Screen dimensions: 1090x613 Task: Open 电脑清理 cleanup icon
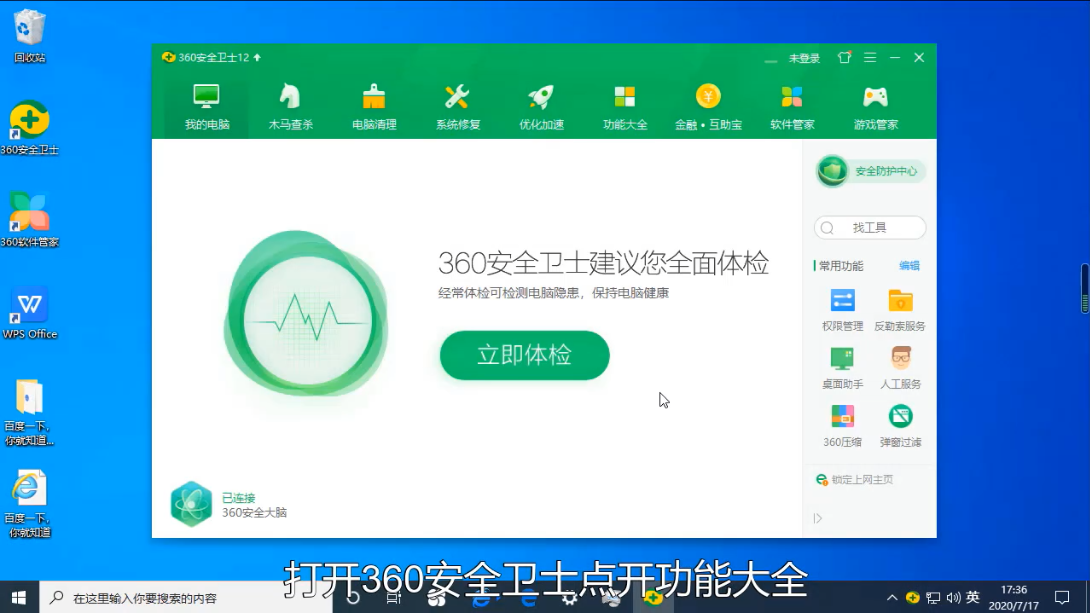coord(374,98)
